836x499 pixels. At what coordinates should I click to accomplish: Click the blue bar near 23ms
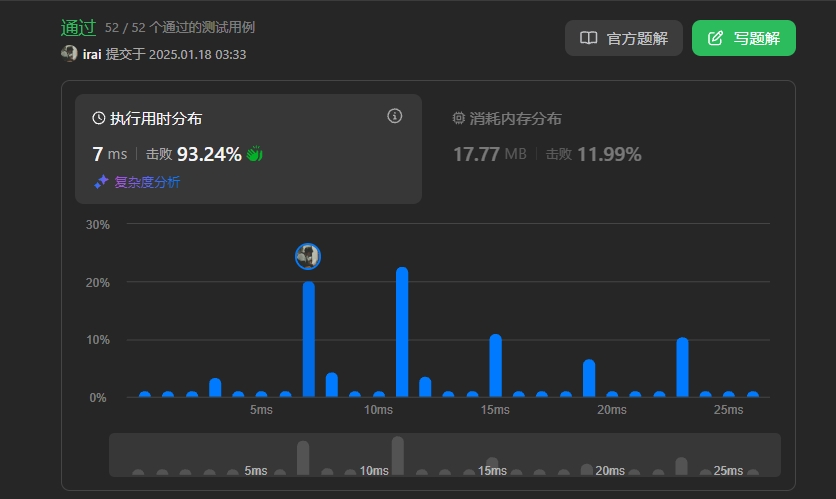point(682,367)
